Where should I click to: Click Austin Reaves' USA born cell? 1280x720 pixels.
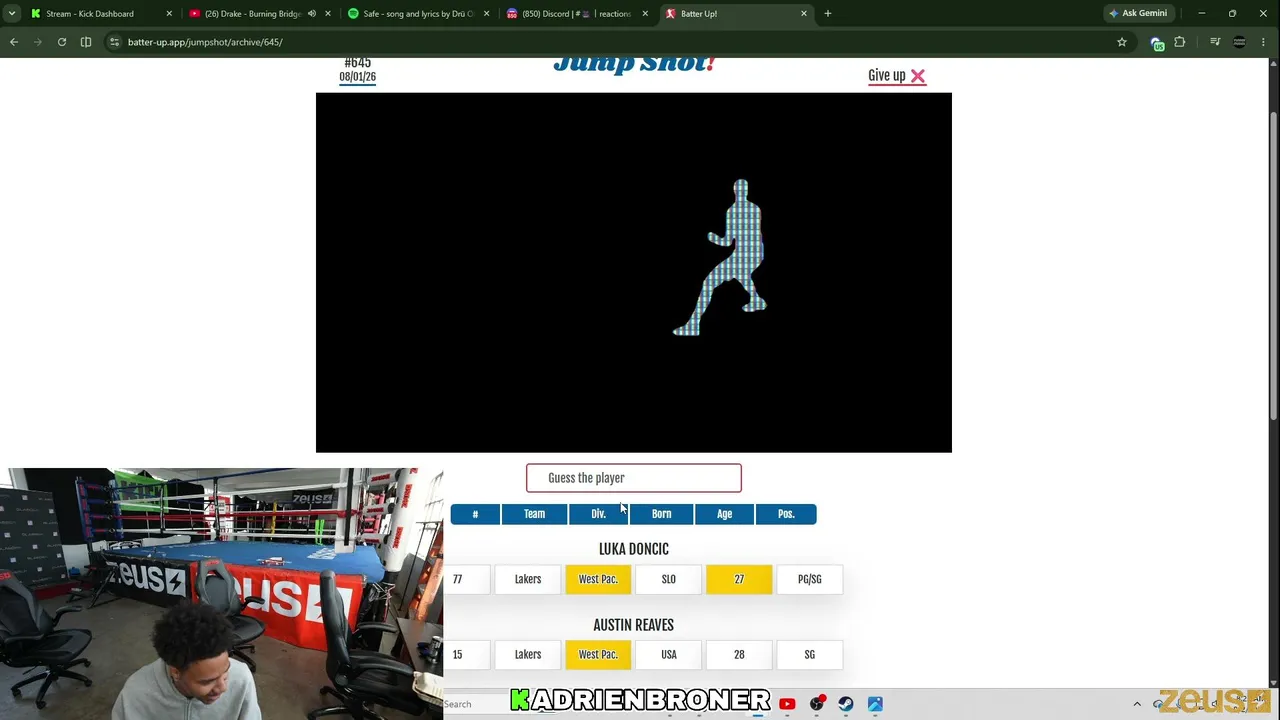coord(669,655)
